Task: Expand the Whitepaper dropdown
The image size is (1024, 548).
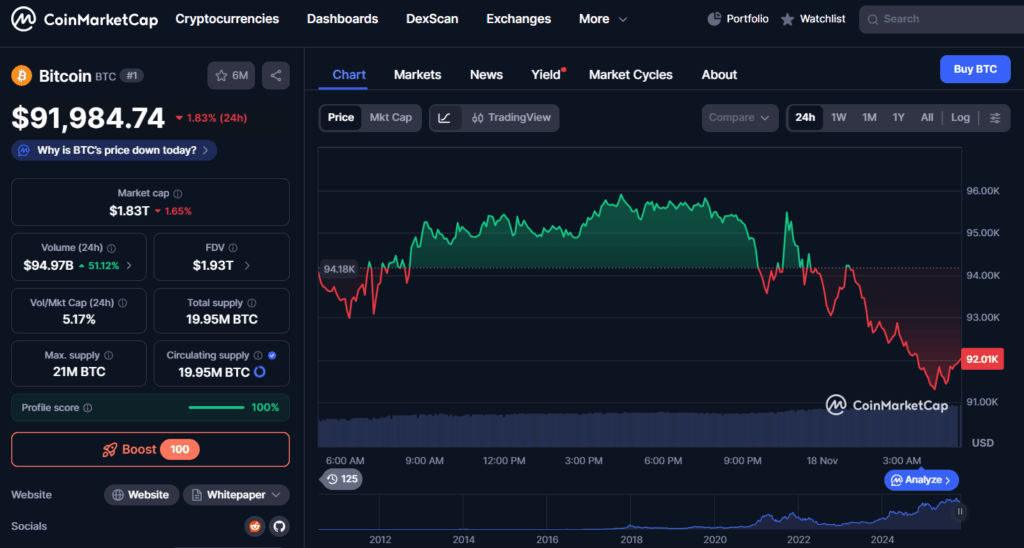Action: pyautogui.click(x=236, y=495)
